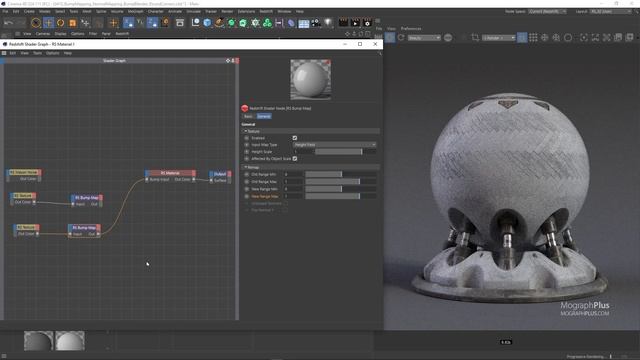640x360 pixels.
Task: Select the Live Selection tool
Action: [36, 23]
